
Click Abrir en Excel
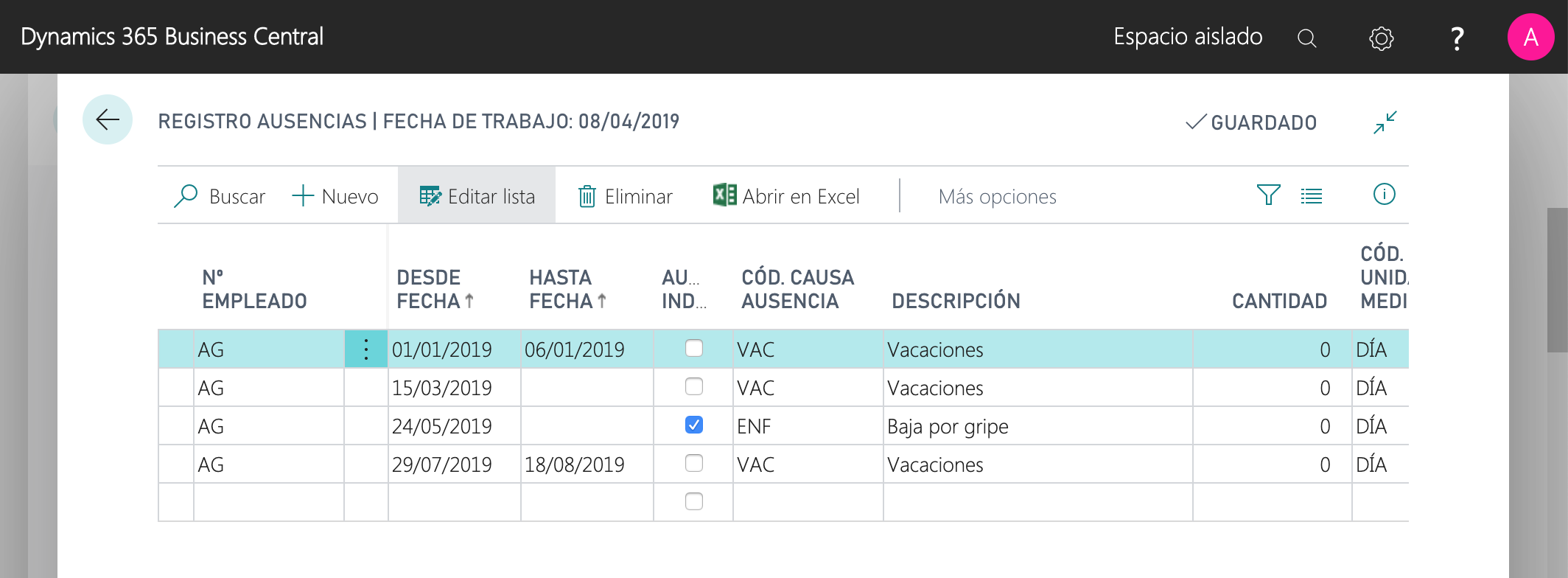786,196
